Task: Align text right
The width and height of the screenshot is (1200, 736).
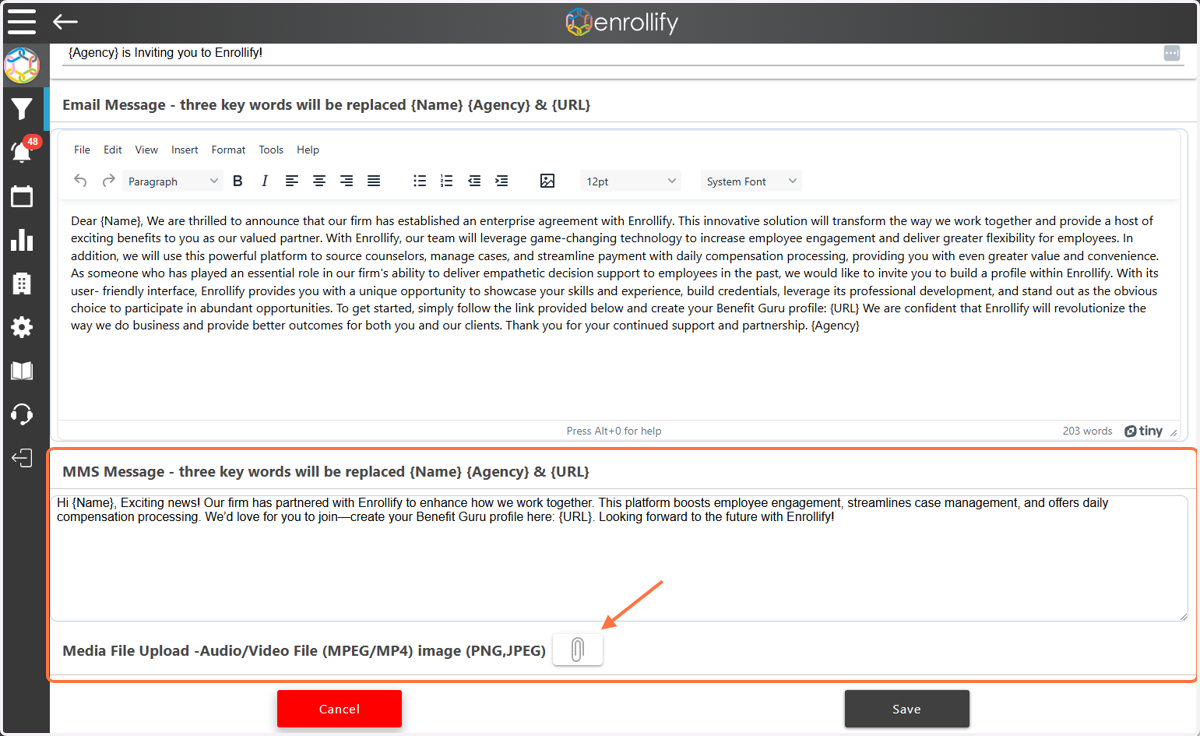Action: tap(346, 181)
